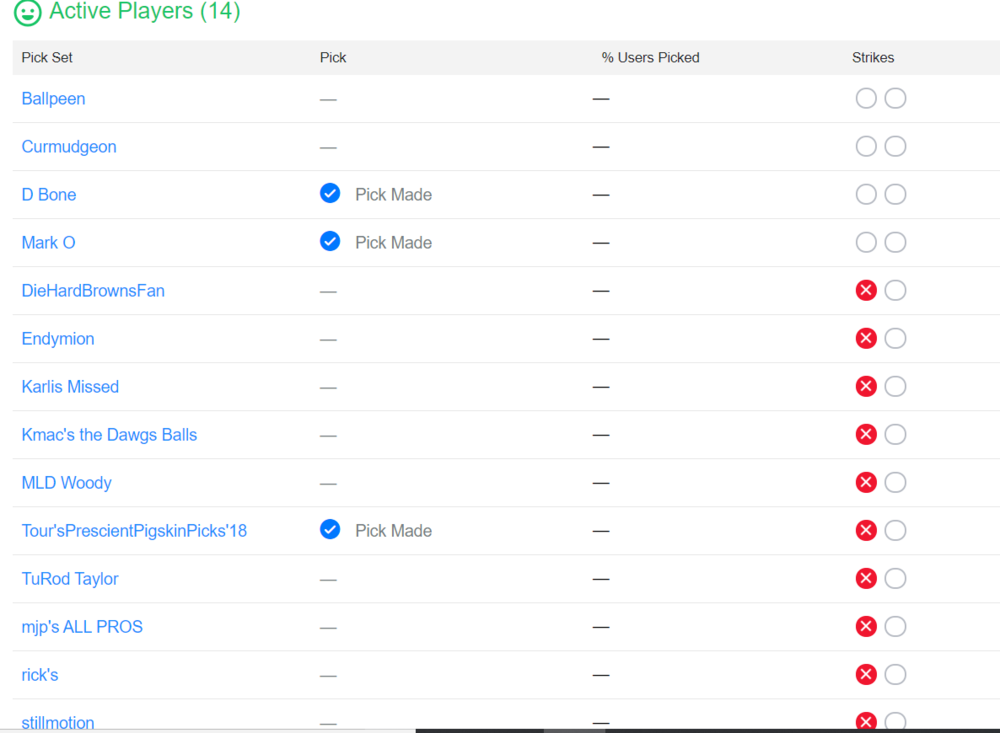The width and height of the screenshot is (1000, 733).
Task: Click the horizontal scrollbar at the bottom
Action: pyautogui.click(x=500, y=730)
